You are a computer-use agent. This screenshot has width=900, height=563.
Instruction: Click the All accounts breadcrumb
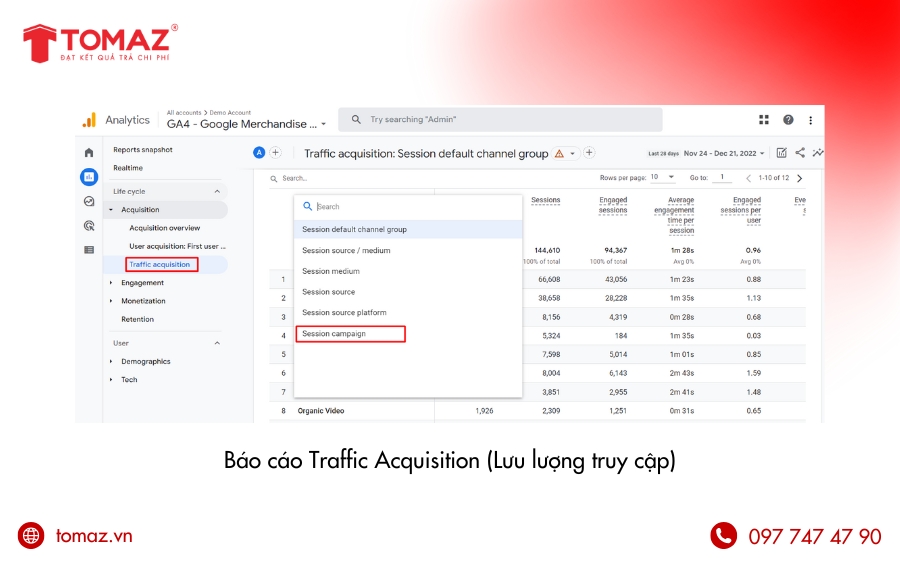coord(184,112)
